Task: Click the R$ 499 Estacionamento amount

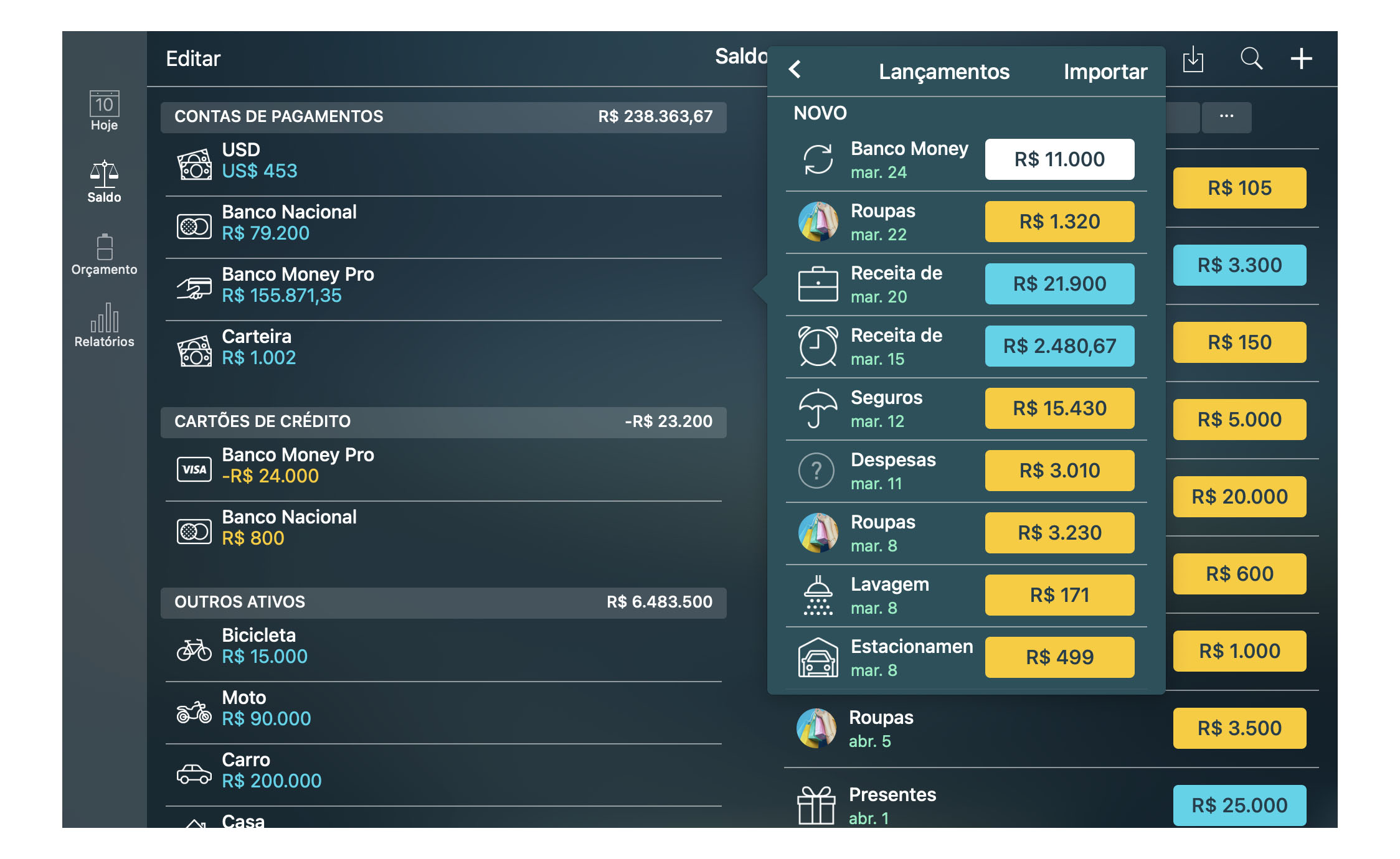Action: (x=1059, y=657)
